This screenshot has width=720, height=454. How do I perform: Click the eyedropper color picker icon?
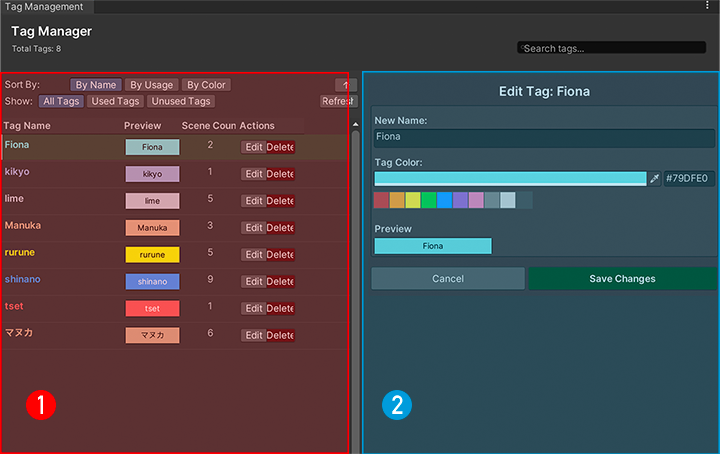pos(655,179)
